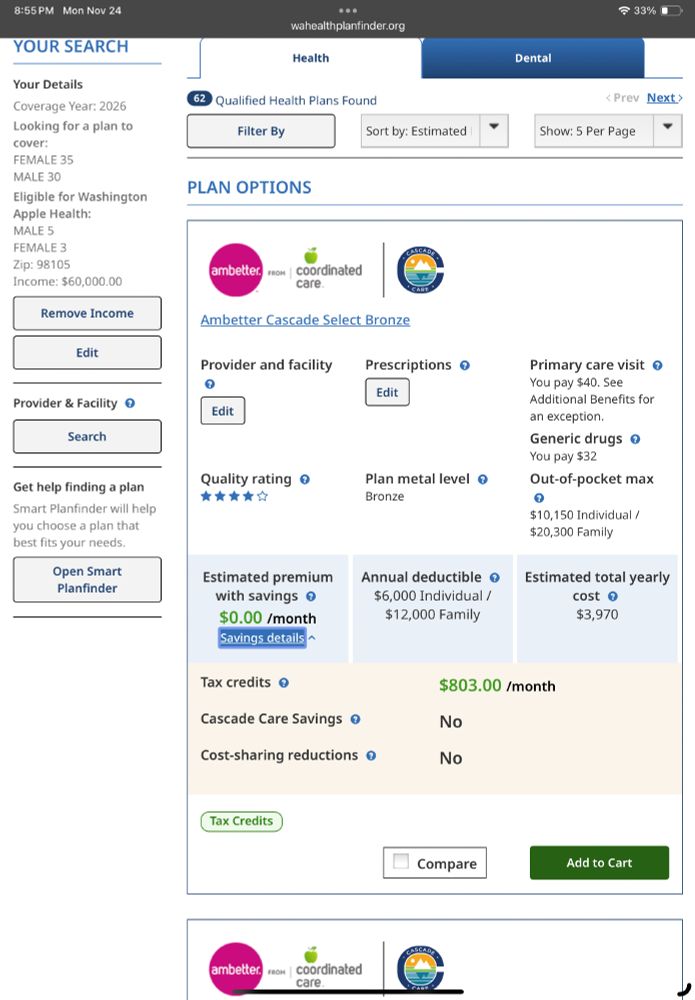Go to the Next page of plans
Screen dimensions: 695x1000
(x=662, y=98)
